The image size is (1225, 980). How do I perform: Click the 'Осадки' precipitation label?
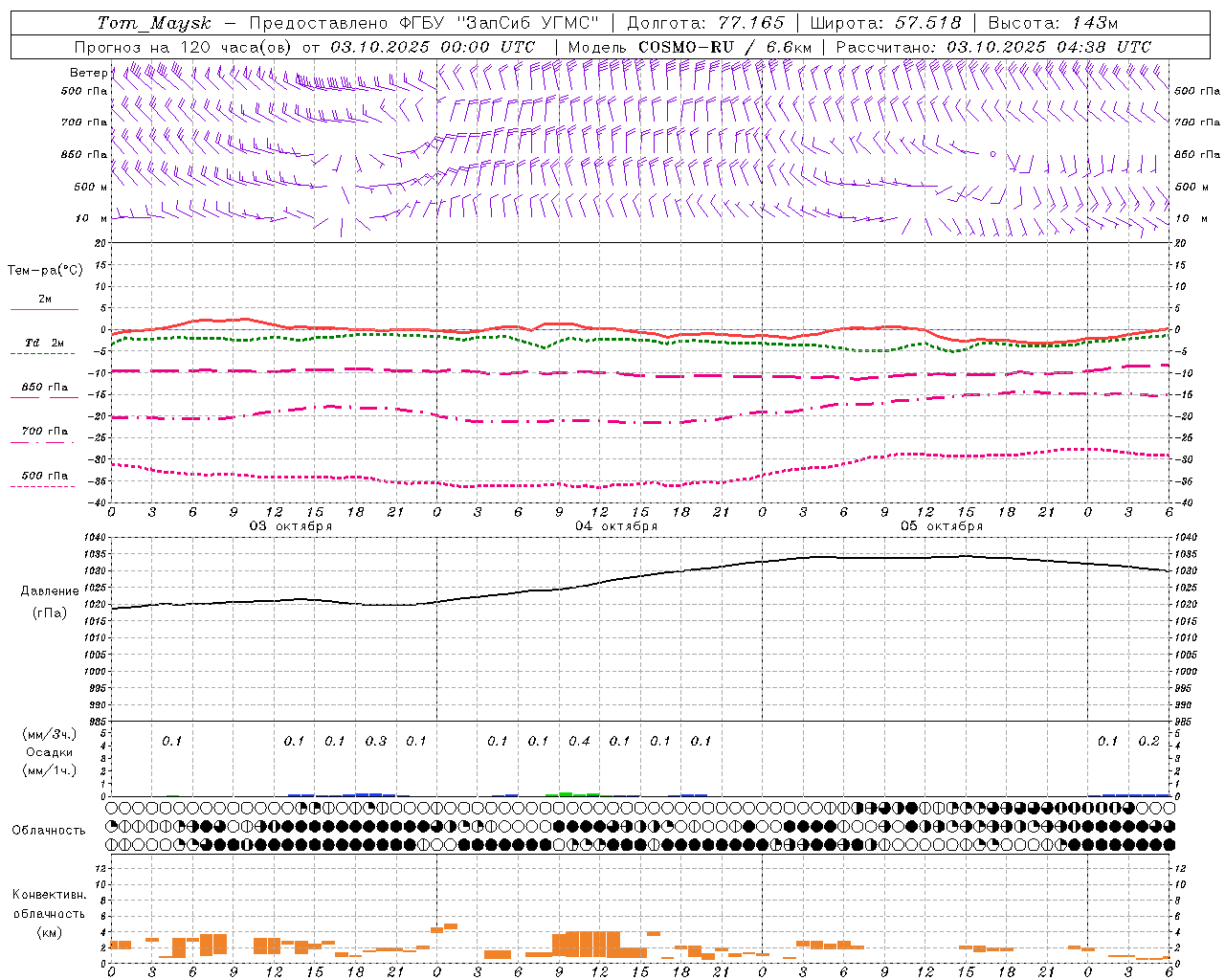(x=50, y=752)
